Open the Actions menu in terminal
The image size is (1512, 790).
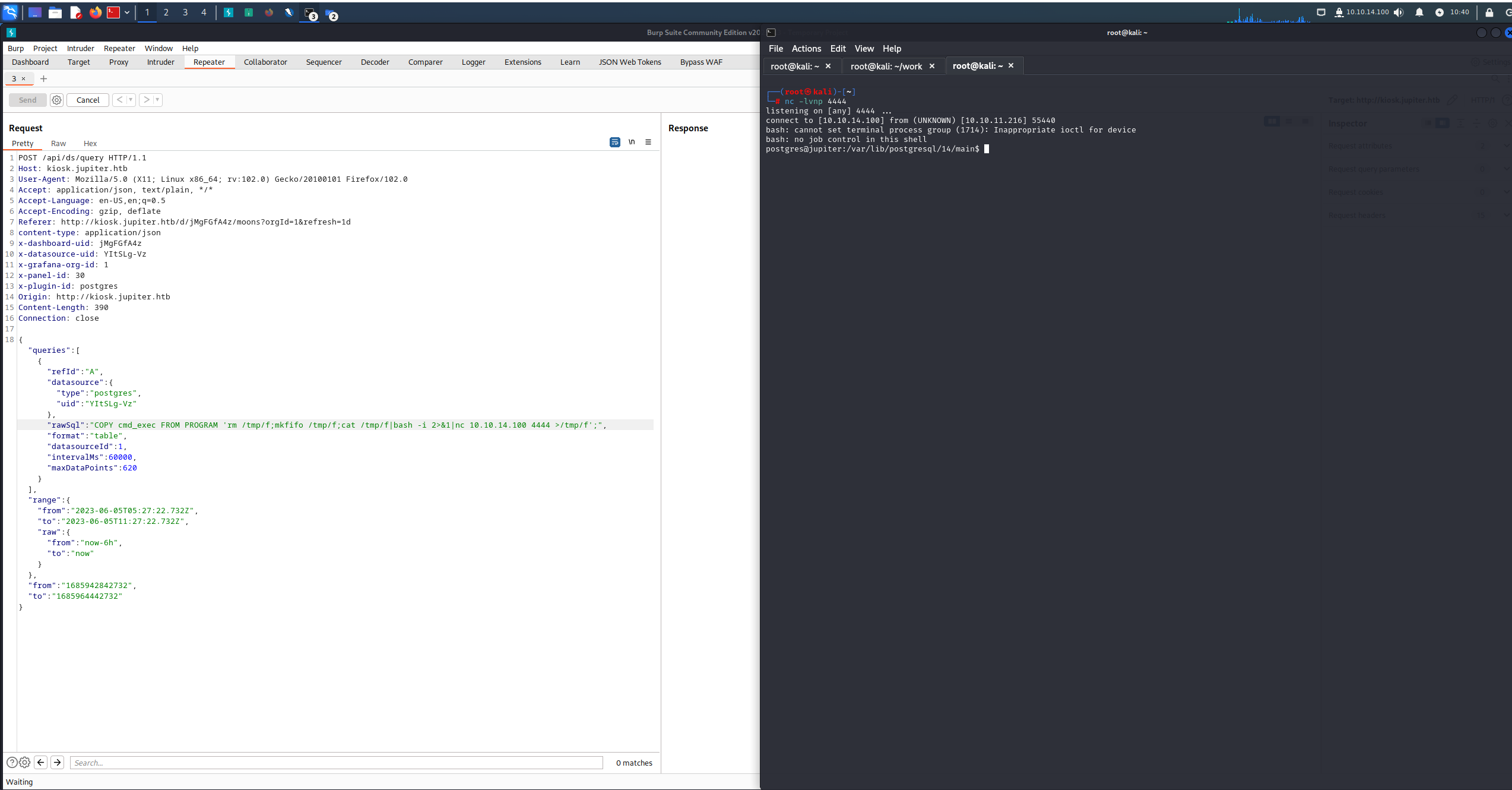click(x=806, y=49)
